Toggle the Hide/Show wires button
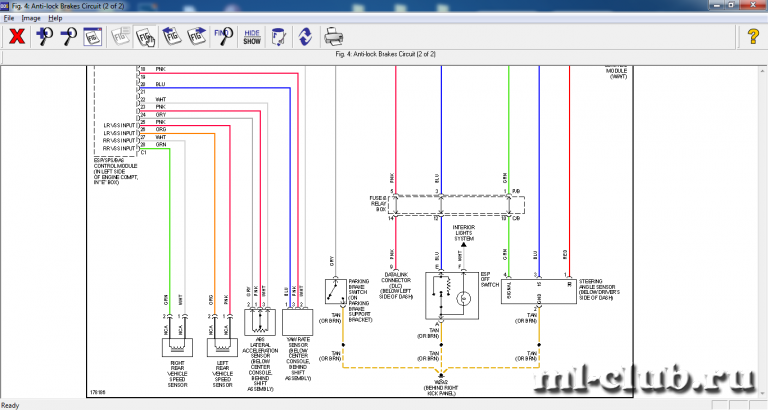This screenshot has width=768, height=410. (x=252, y=37)
